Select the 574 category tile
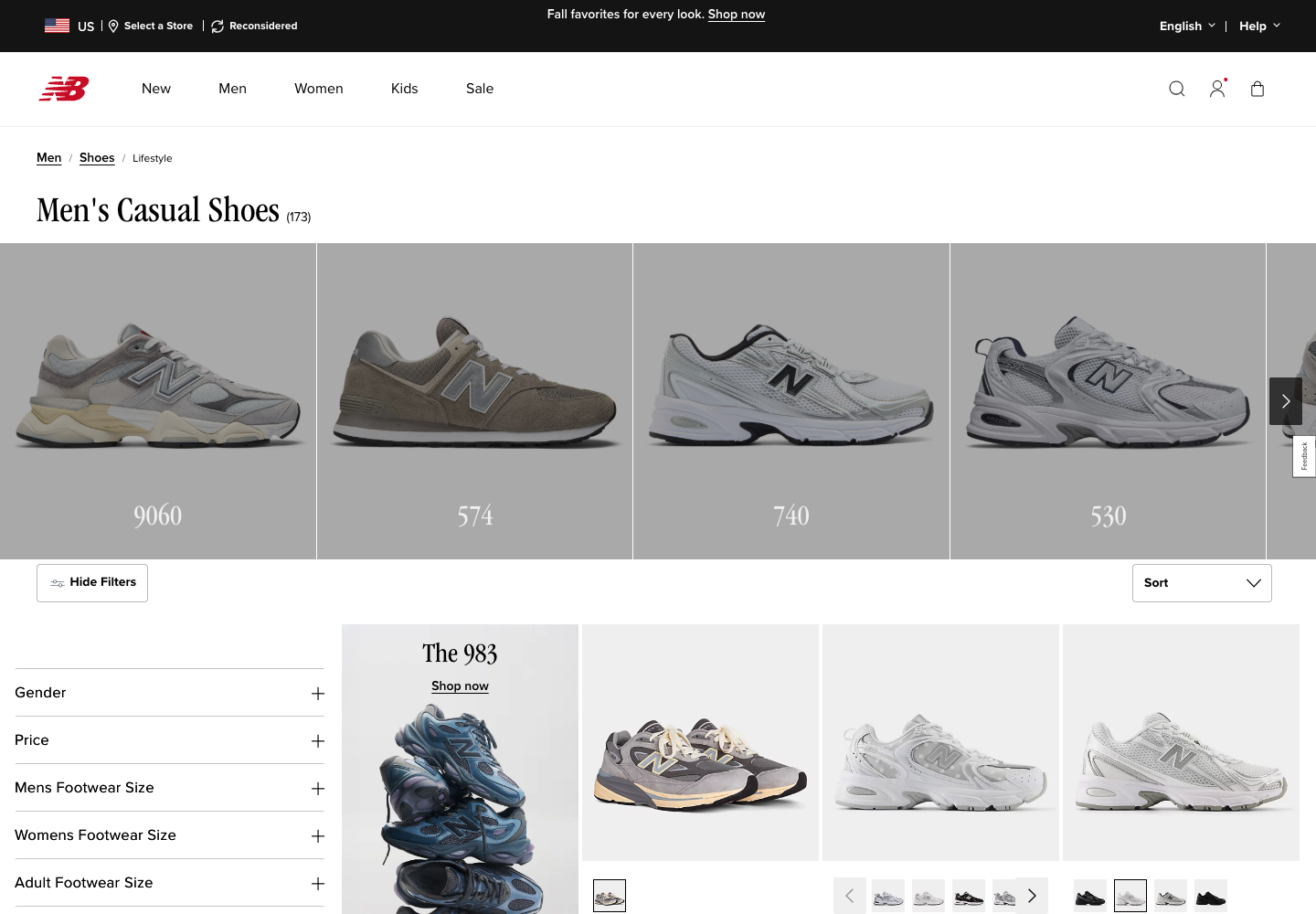1316x914 pixels. coord(474,401)
